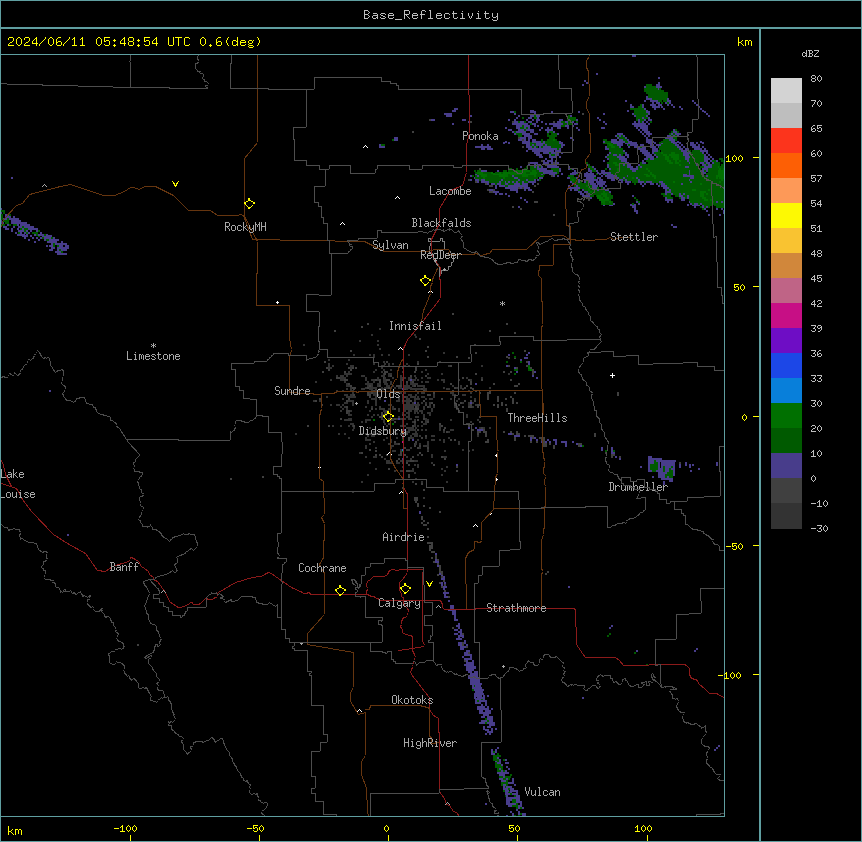Click the Strathmore town label

[516, 608]
